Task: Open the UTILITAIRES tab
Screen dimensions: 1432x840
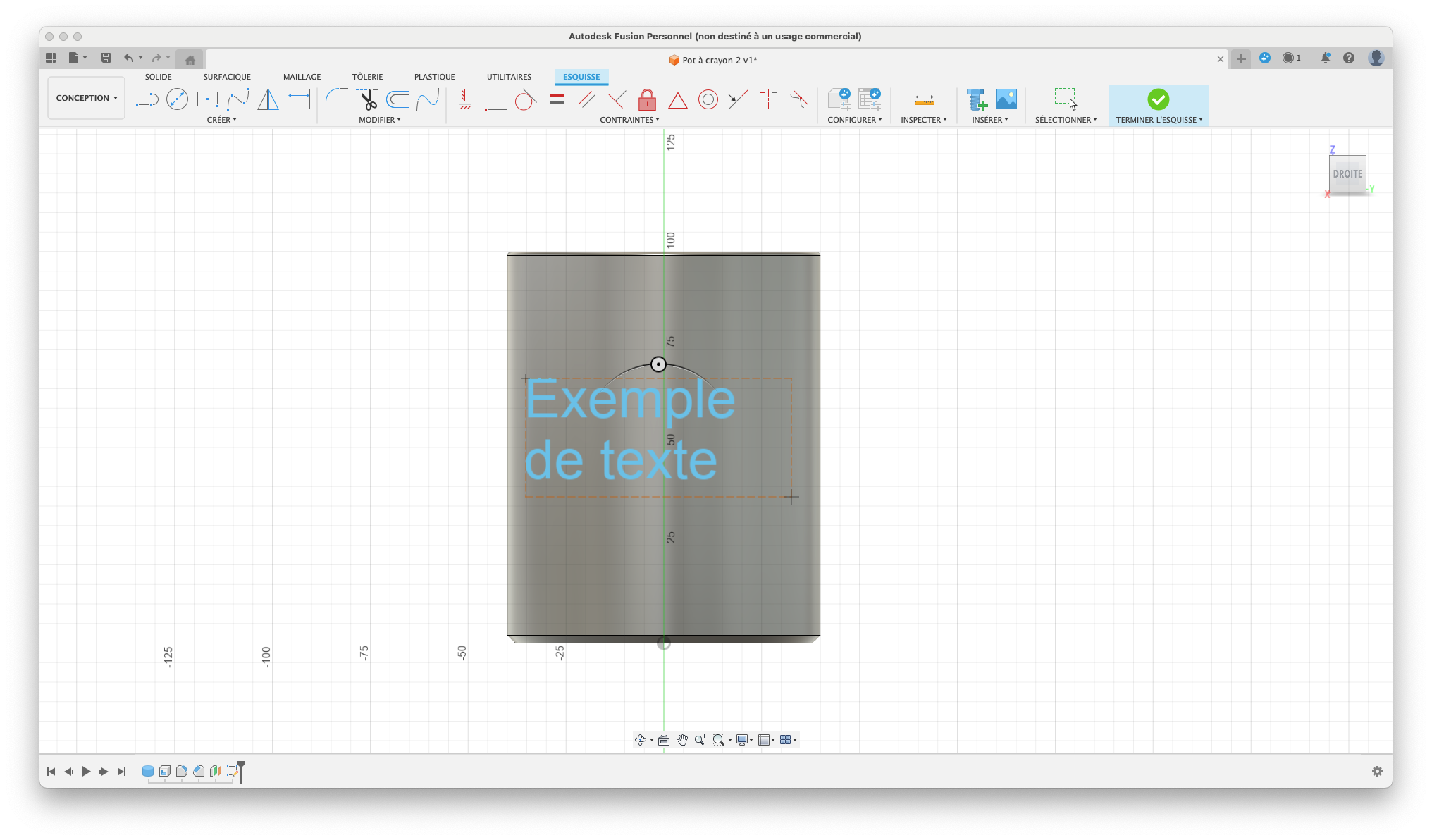Action: click(x=509, y=77)
